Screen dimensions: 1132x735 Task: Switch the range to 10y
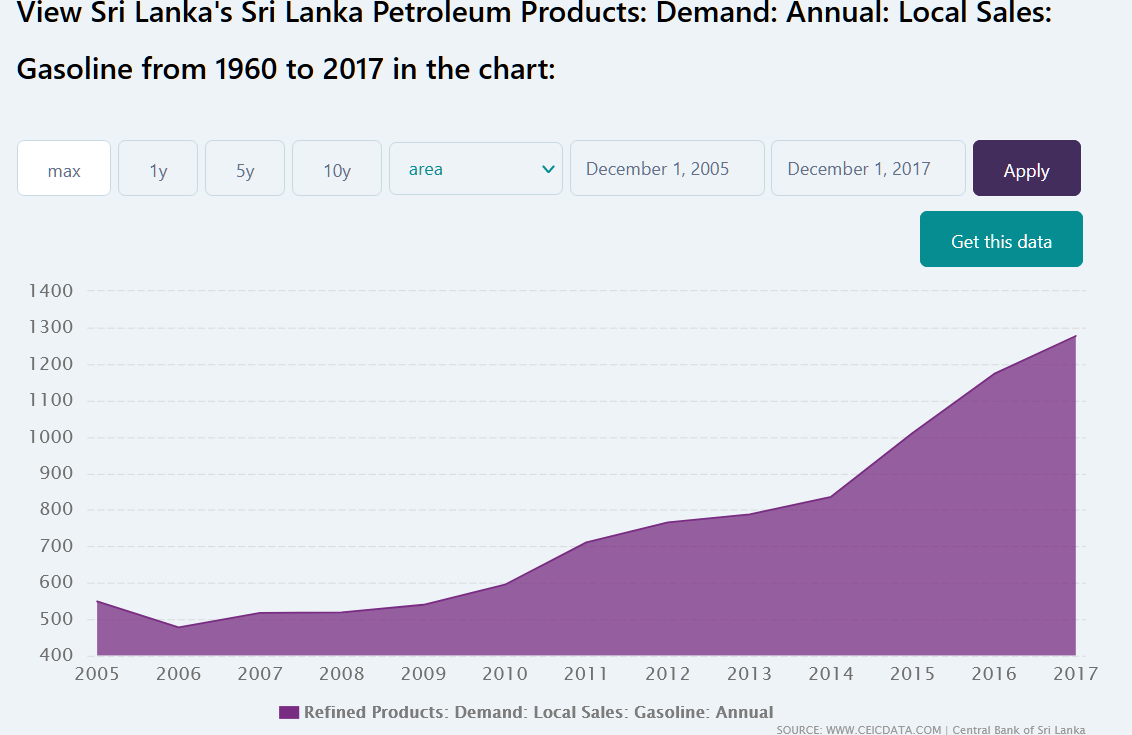pyautogui.click(x=336, y=168)
